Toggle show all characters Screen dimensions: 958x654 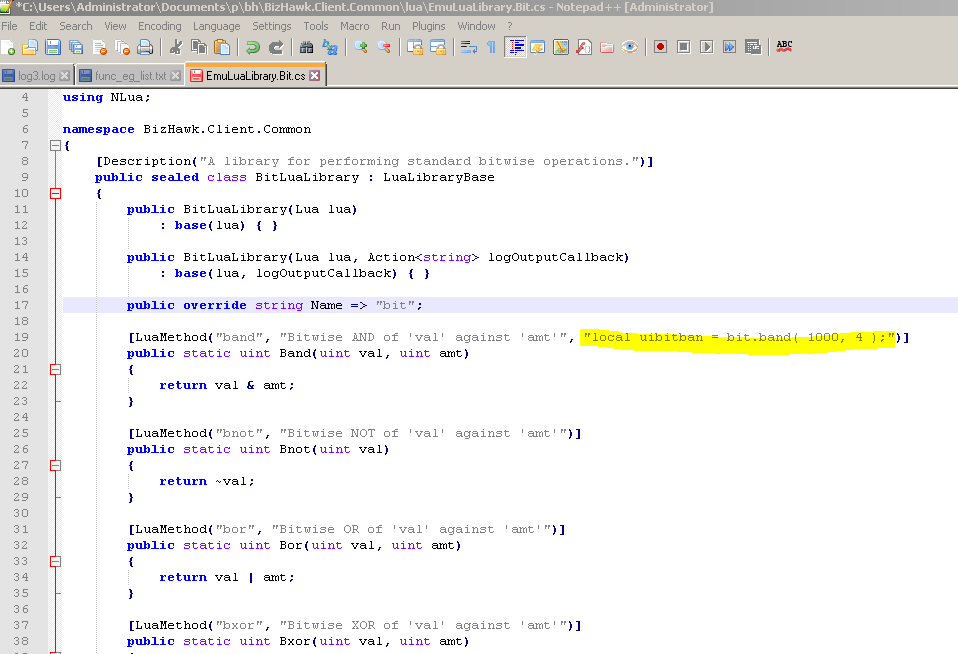pos(490,46)
